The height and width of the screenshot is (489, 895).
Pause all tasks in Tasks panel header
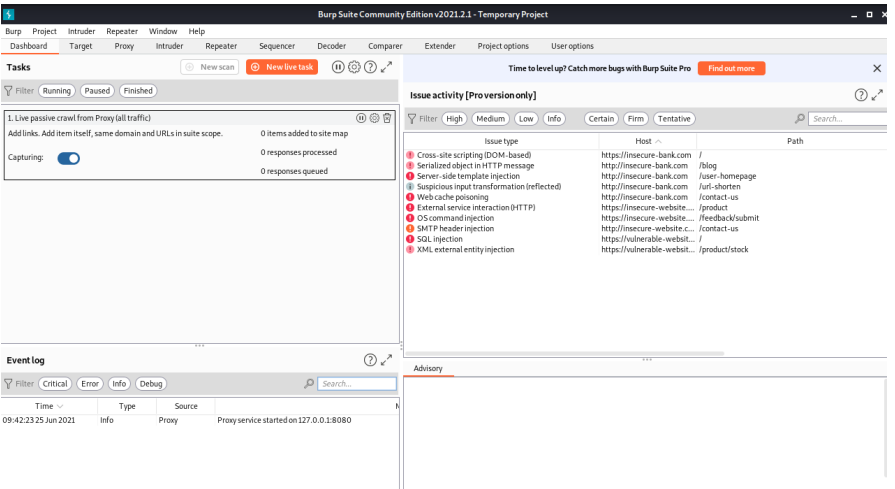tap(338, 67)
